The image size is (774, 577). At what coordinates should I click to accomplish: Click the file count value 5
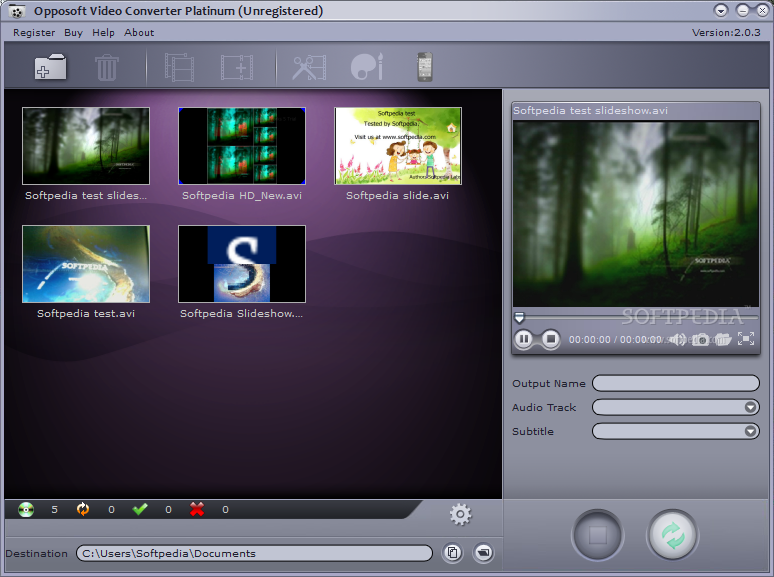point(54,509)
